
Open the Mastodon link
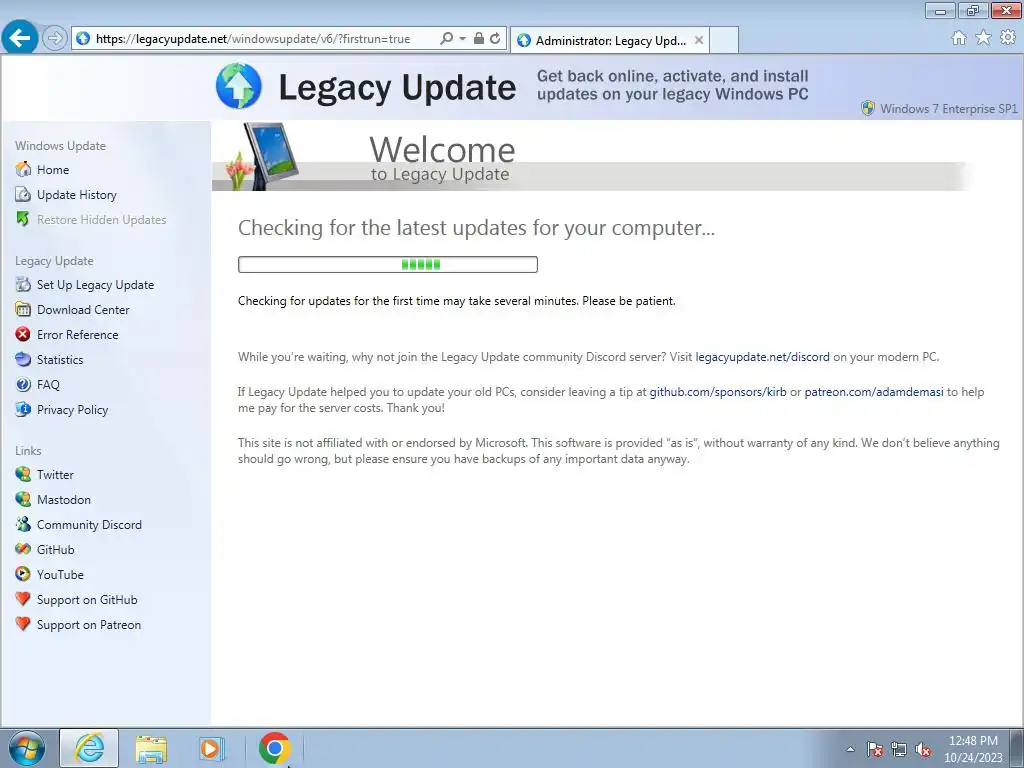[x=64, y=500]
